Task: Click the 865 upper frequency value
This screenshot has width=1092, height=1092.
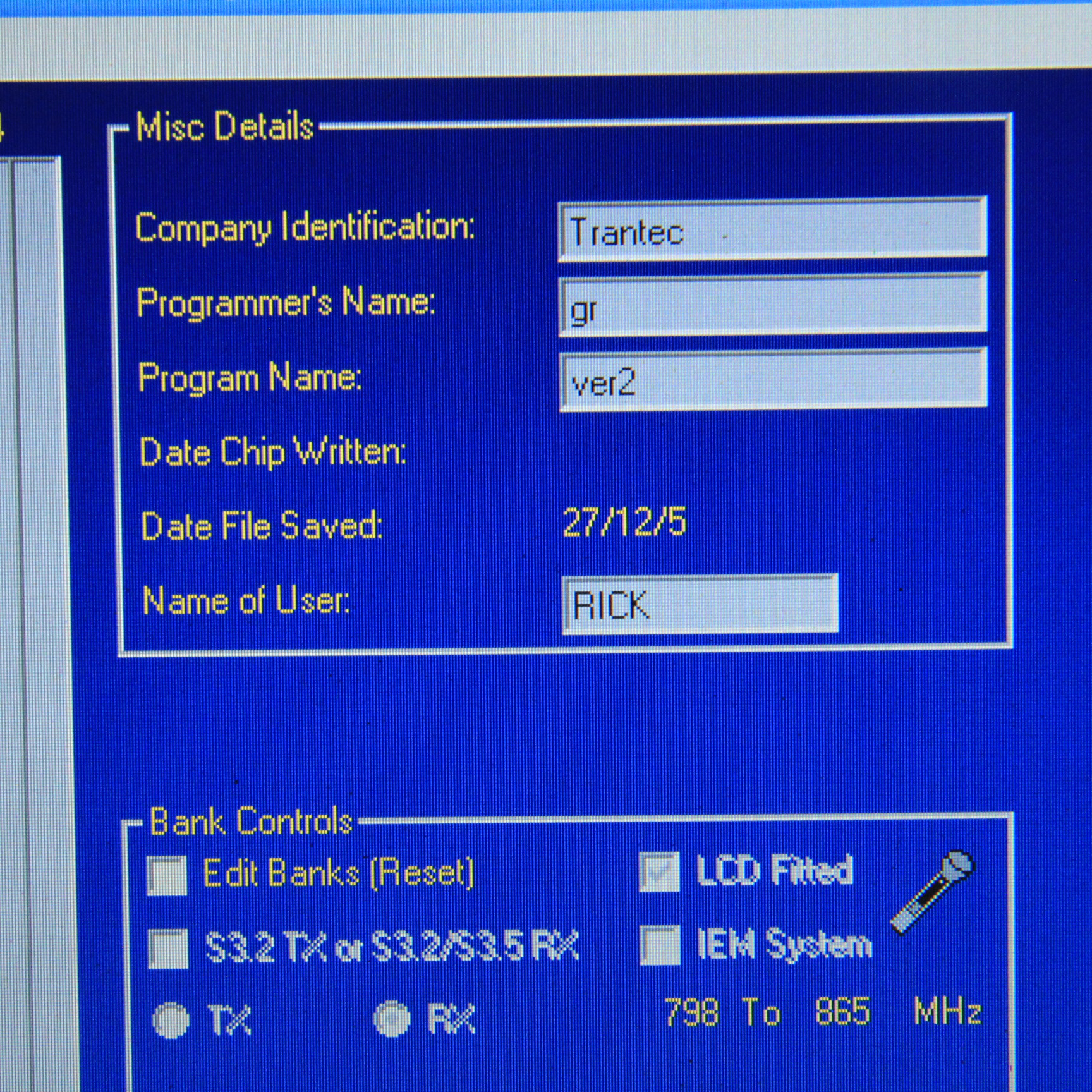Action: 842,1010
